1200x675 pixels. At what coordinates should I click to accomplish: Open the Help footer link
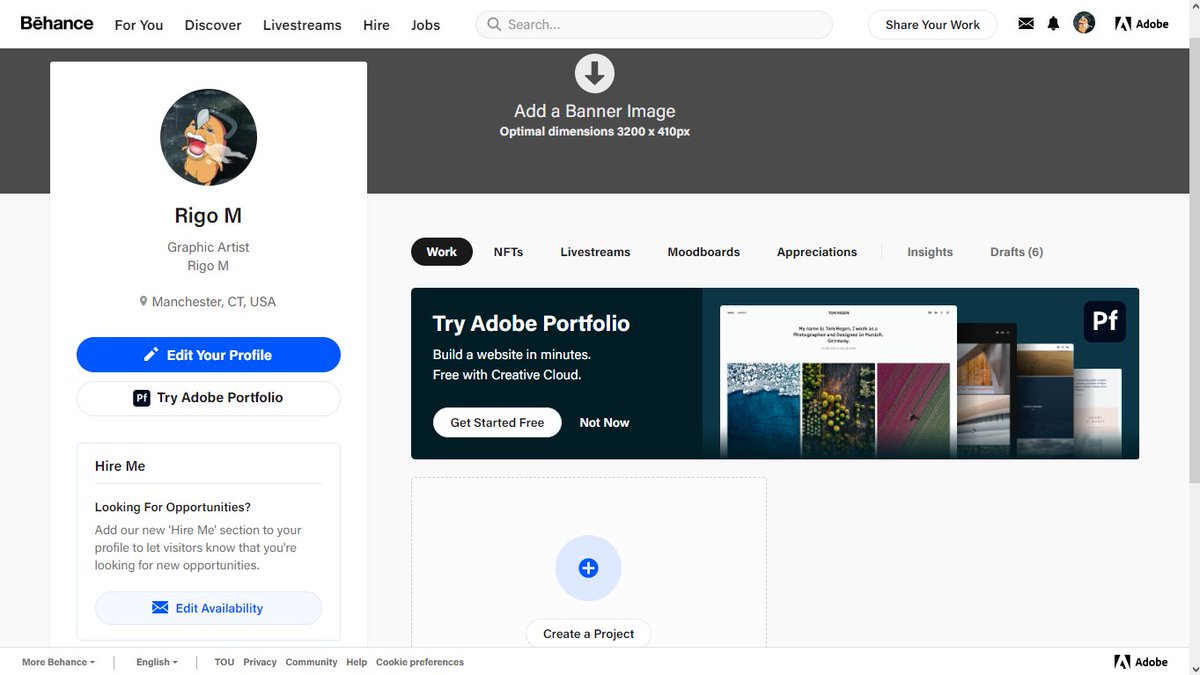[x=357, y=662]
